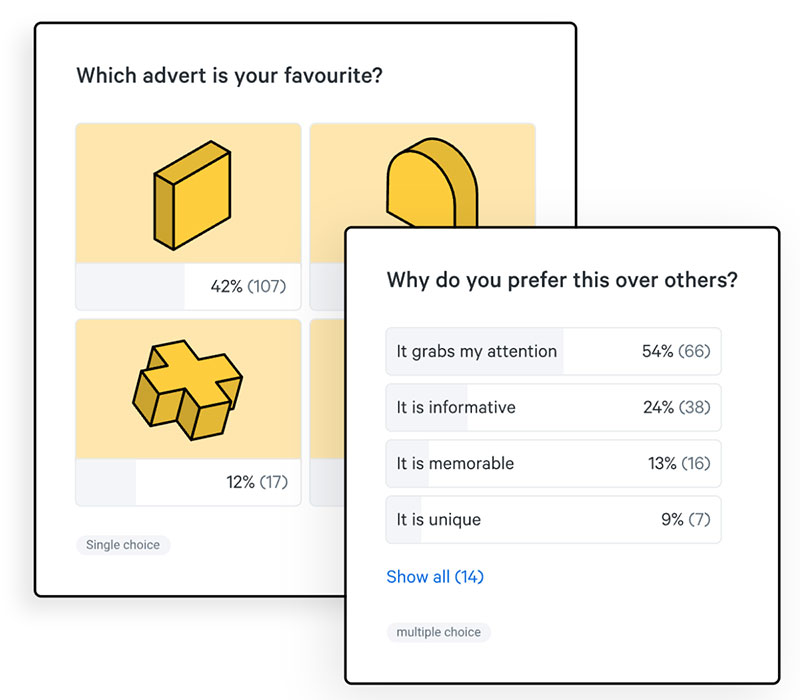Click the 9% (7) result value
This screenshot has width=800, height=700.
pos(686,520)
